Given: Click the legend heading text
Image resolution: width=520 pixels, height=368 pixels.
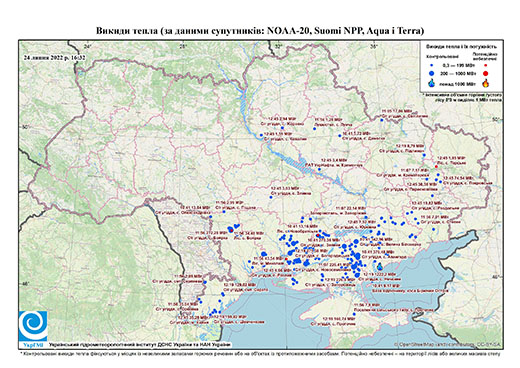Looking at the screenshot, I should coord(461,47).
